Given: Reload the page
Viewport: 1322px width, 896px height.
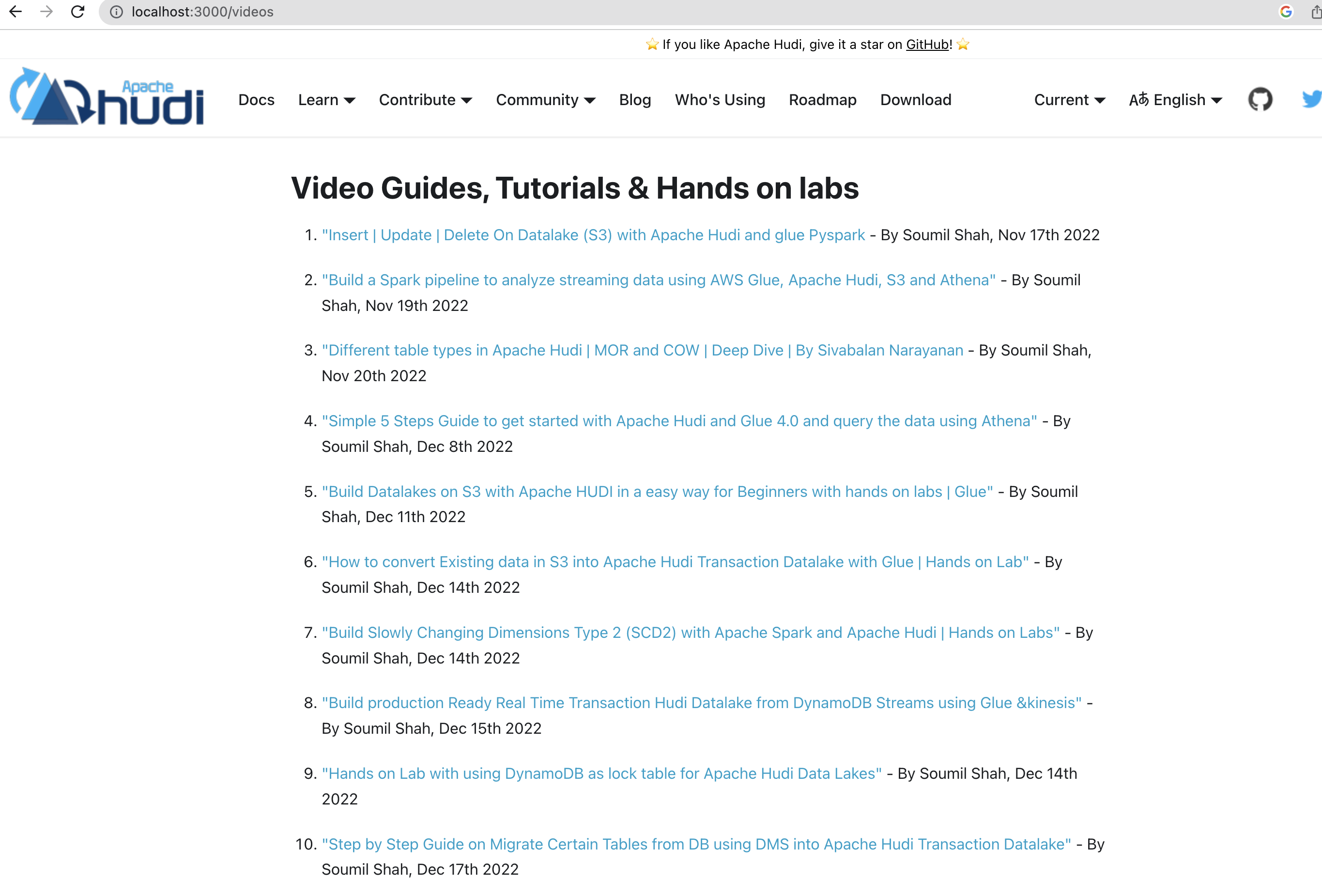Looking at the screenshot, I should [x=78, y=11].
